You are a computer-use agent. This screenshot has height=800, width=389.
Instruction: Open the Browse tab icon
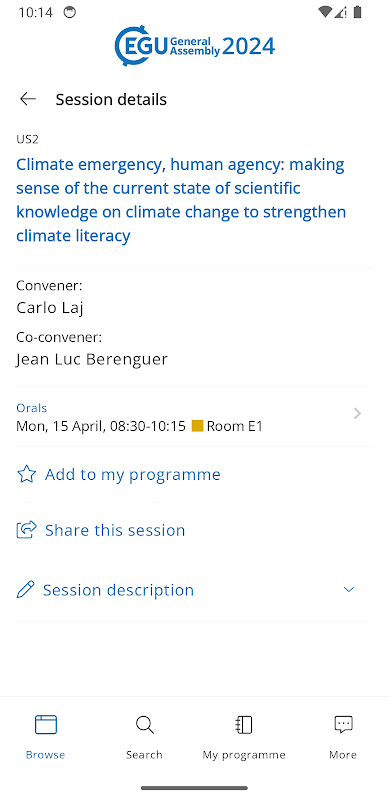[x=45, y=724]
